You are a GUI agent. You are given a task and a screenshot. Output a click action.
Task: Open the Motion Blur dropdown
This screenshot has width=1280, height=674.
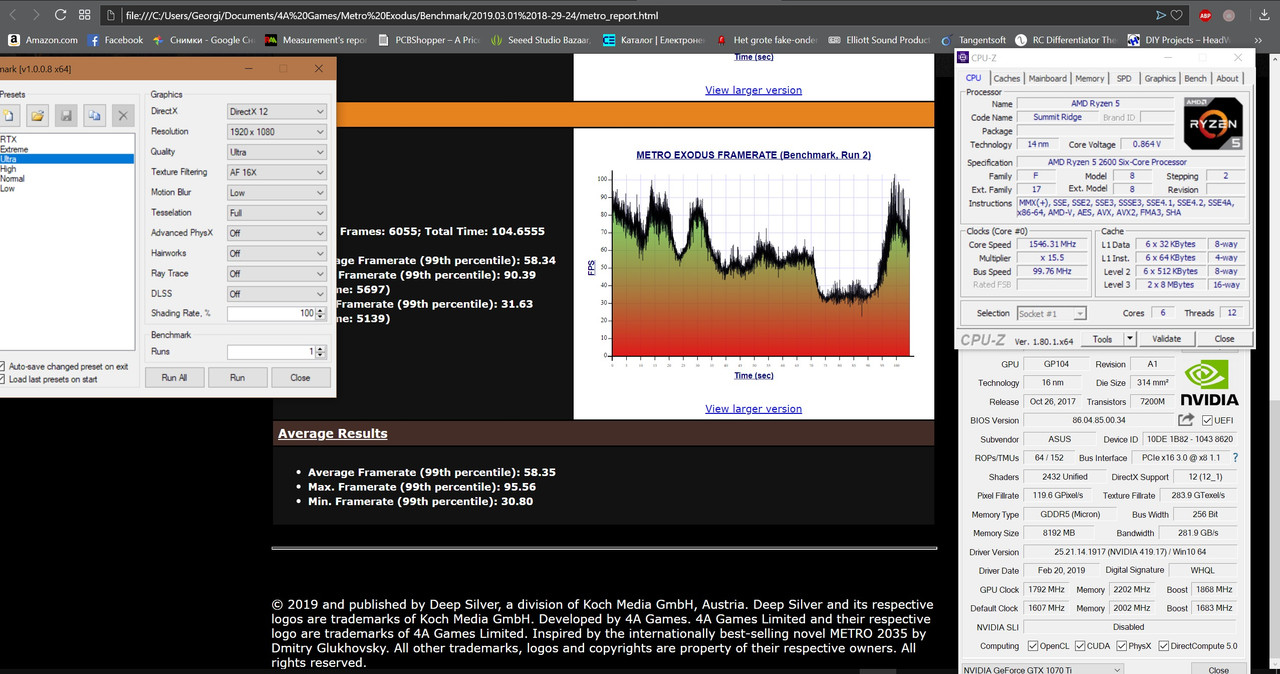click(x=276, y=192)
